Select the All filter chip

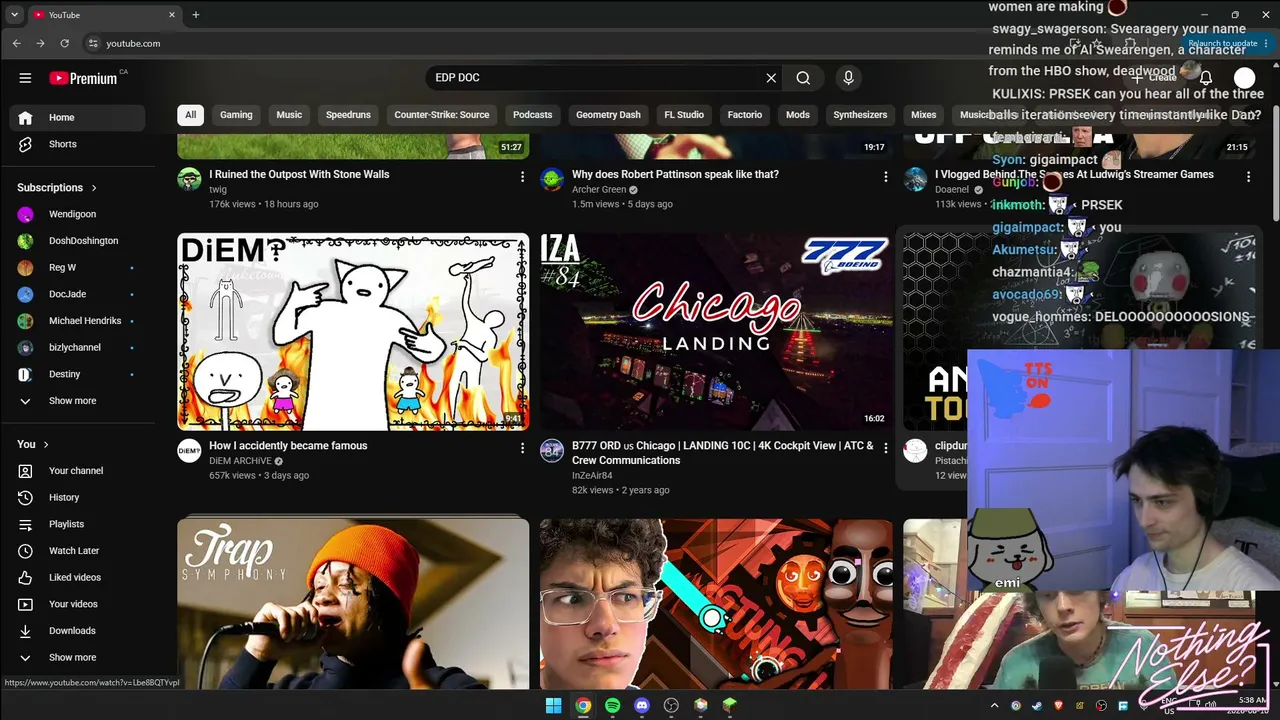pos(190,115)
